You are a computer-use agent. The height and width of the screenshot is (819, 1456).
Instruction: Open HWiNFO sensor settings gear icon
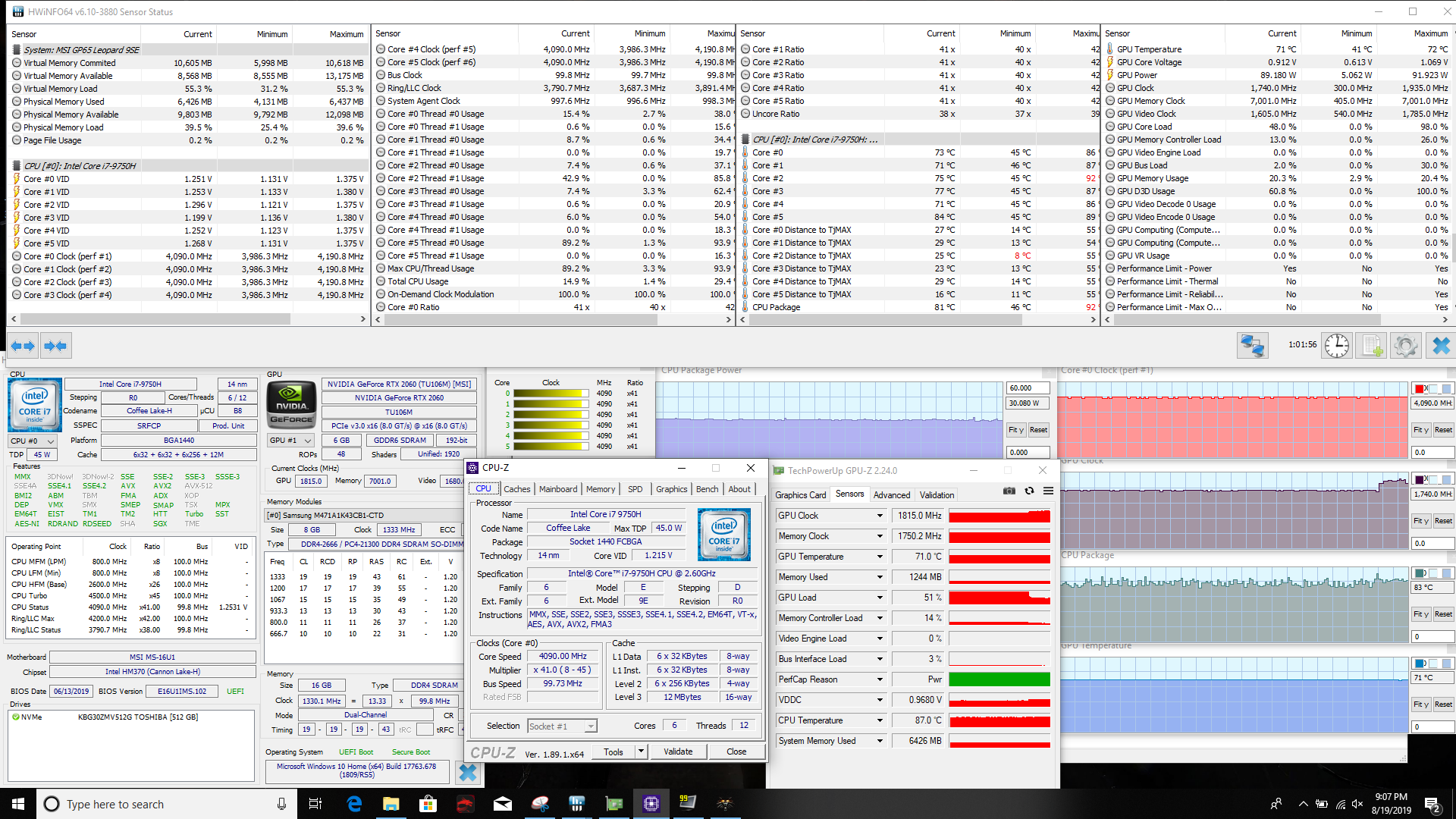1405,346
